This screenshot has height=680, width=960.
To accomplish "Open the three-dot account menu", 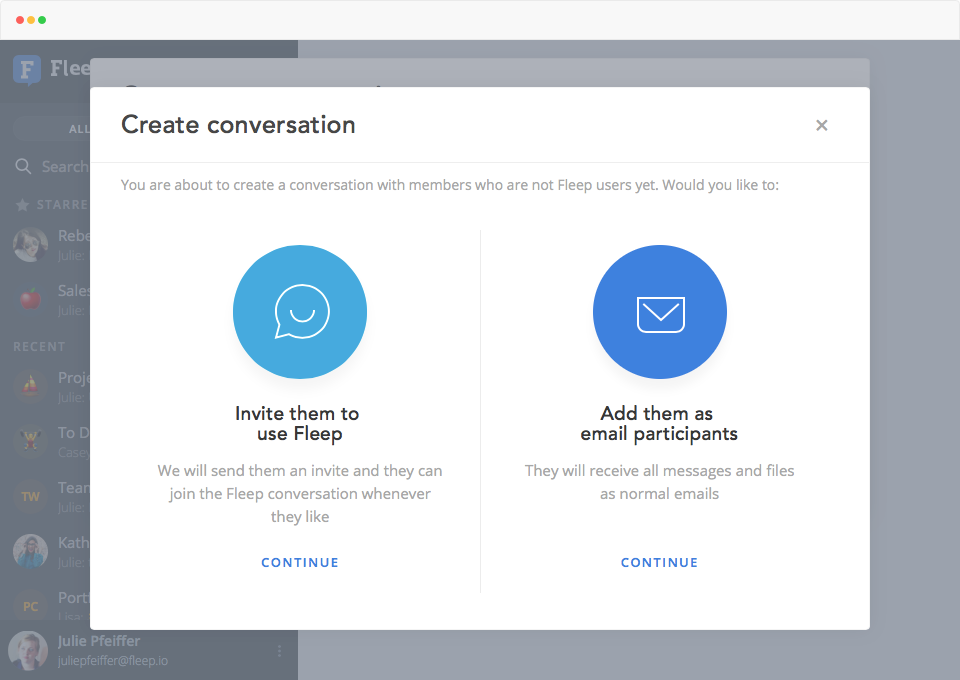I will pyautogui.click(x=279, y=651).
